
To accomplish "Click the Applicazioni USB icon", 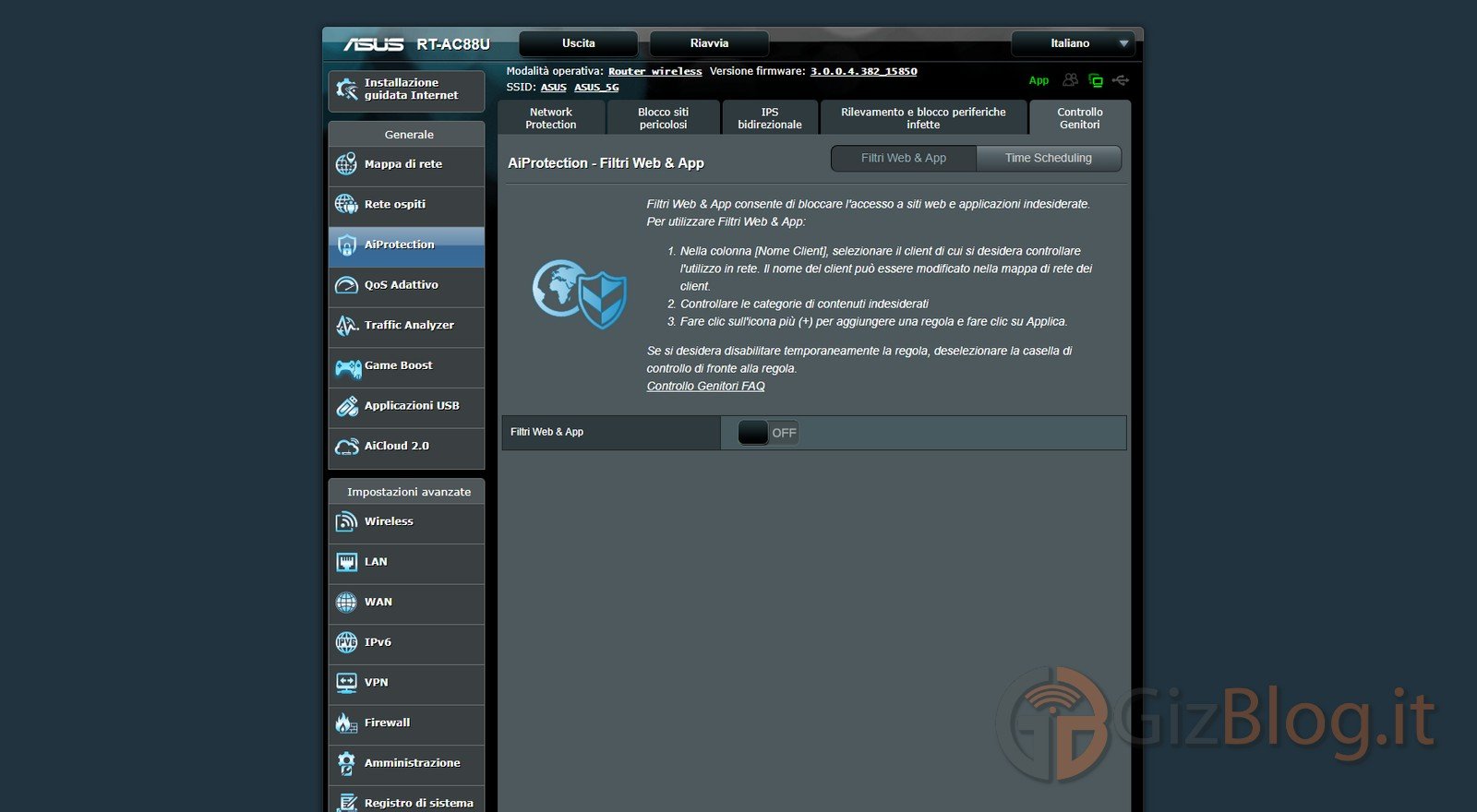I will tap(346, 406).
